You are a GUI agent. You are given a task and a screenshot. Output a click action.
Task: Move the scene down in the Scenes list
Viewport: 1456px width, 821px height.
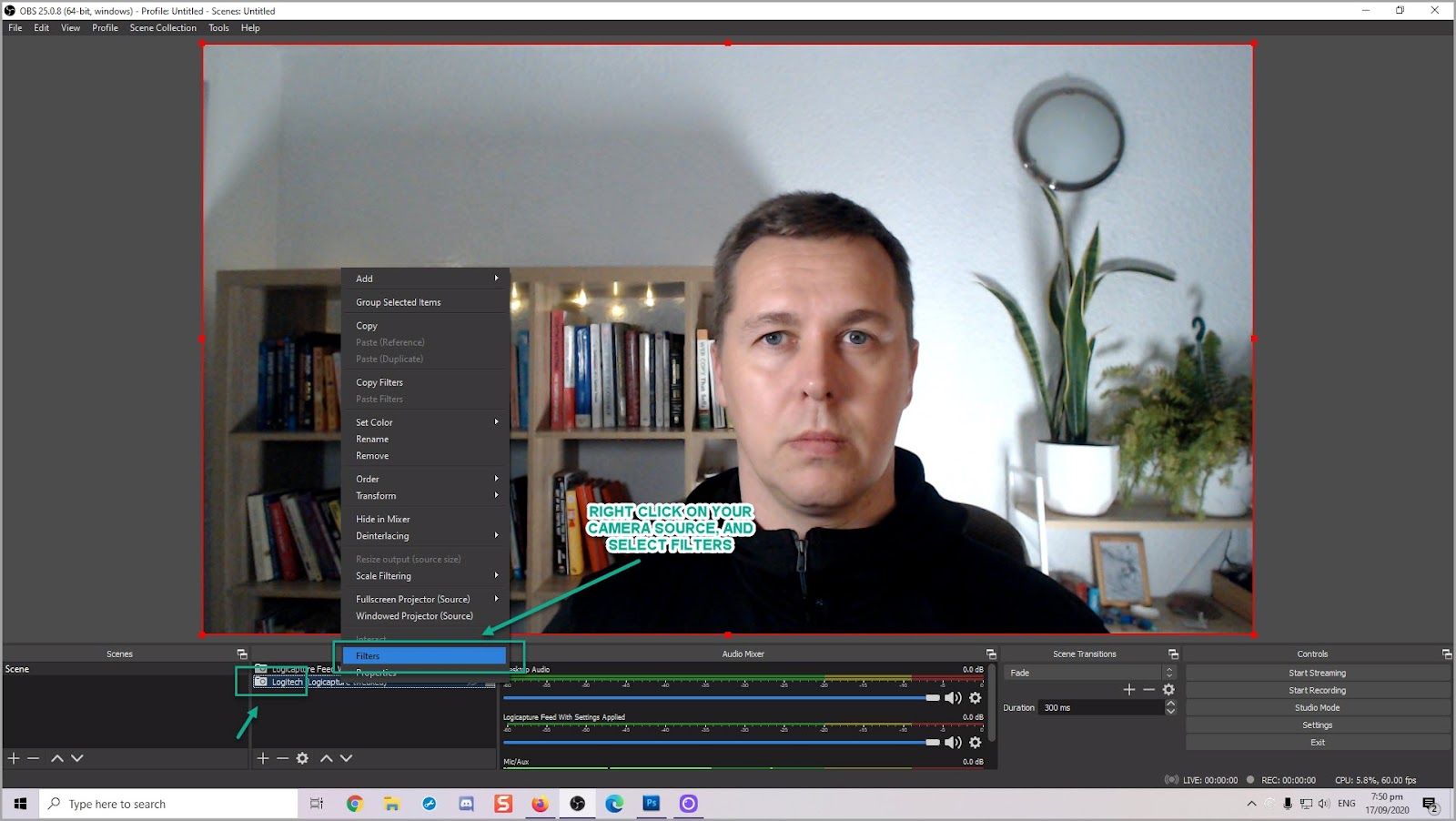77,758
